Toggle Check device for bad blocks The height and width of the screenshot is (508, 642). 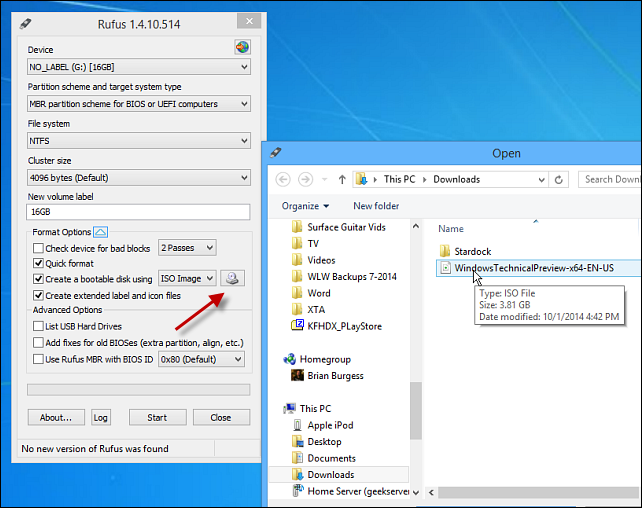pyautogui.click(x=39, y=248)
